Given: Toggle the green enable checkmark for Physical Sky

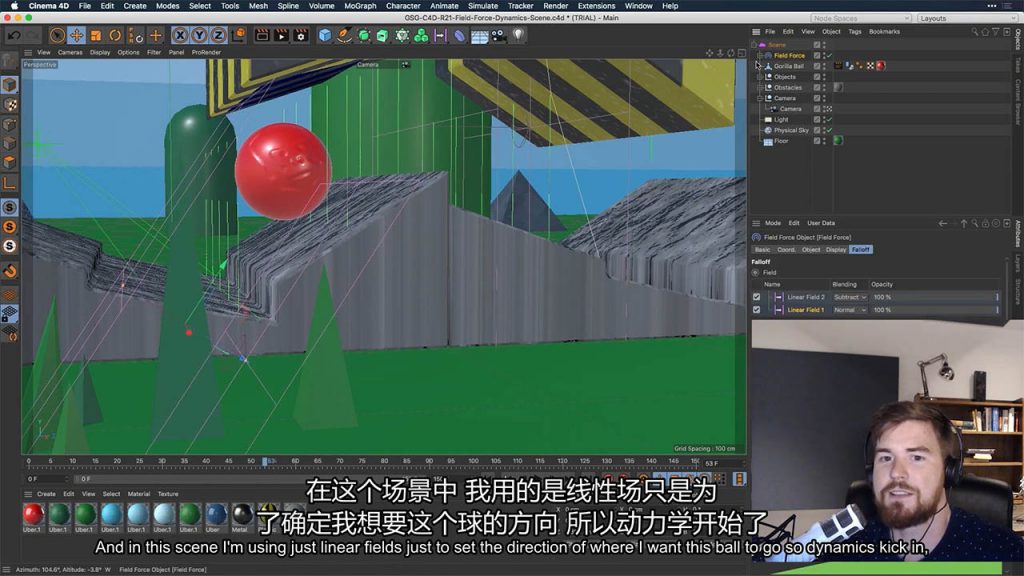Looking at the screenshot, I should point(829,131).
